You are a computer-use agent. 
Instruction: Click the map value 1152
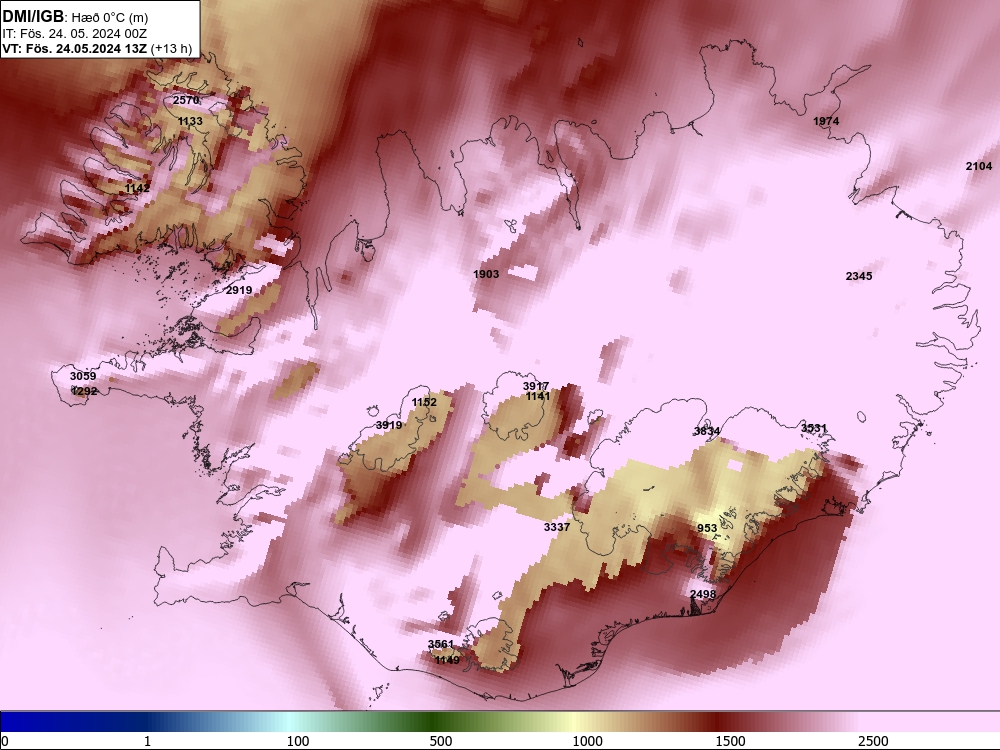(x=424, y=402)
